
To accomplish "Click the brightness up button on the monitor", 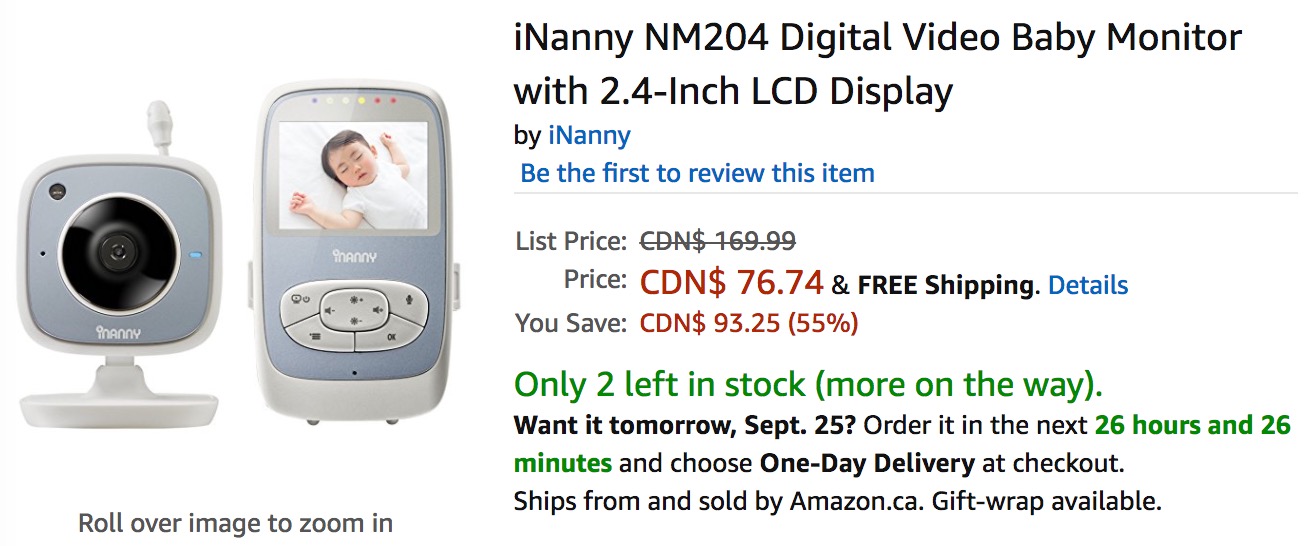I will [354, 299].
